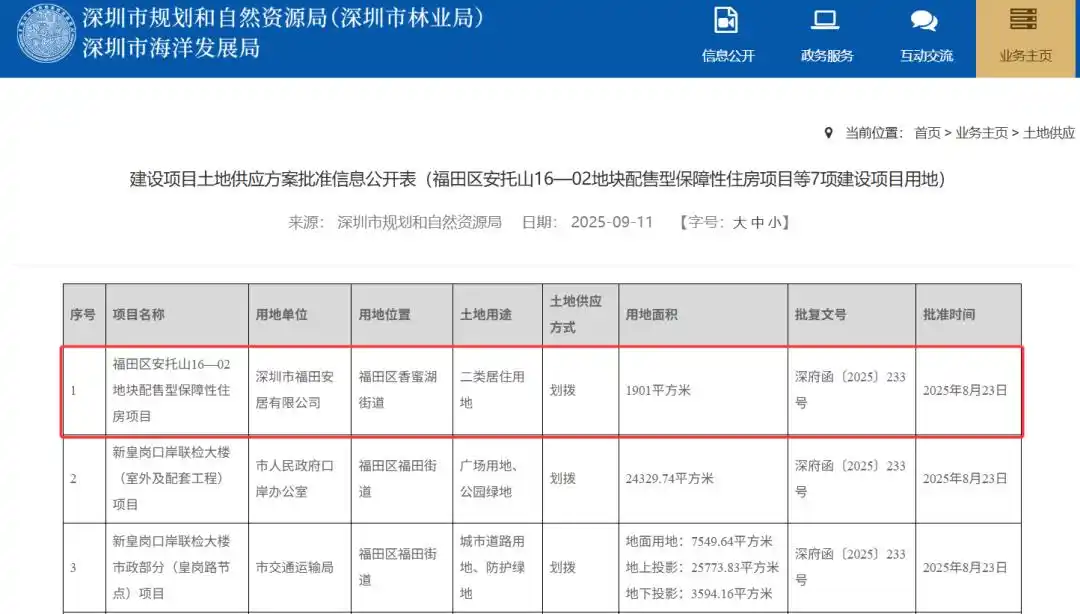1080x614 pixels.
Task: Open the 首页 breadcrumb link
Action: 928,131
